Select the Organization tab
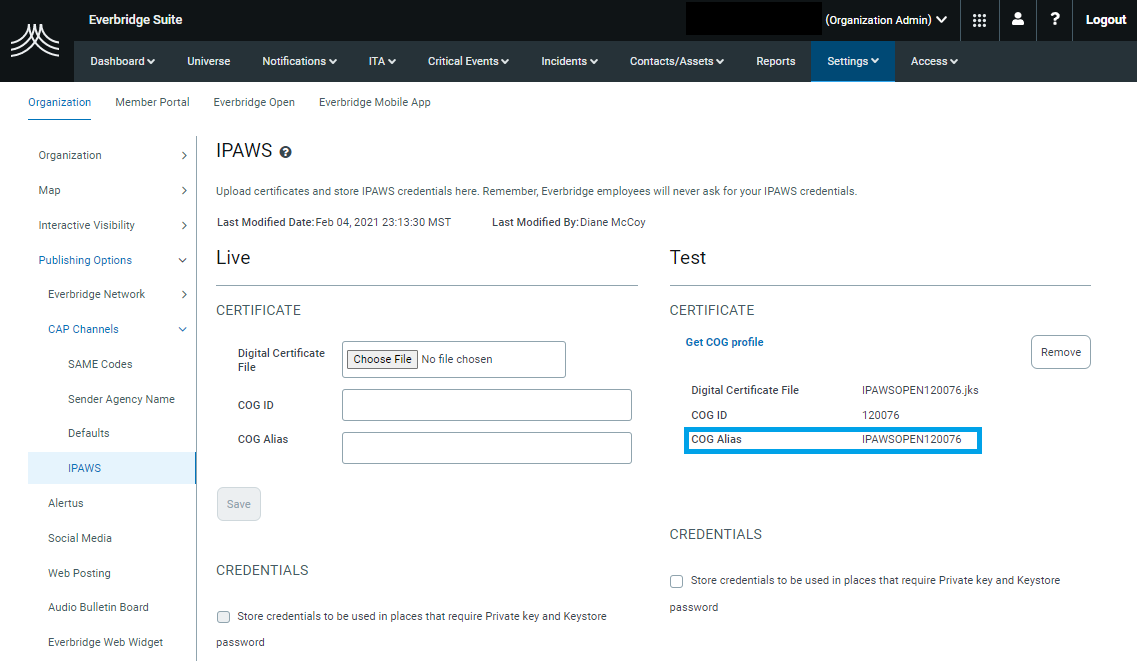 (59, 102)
